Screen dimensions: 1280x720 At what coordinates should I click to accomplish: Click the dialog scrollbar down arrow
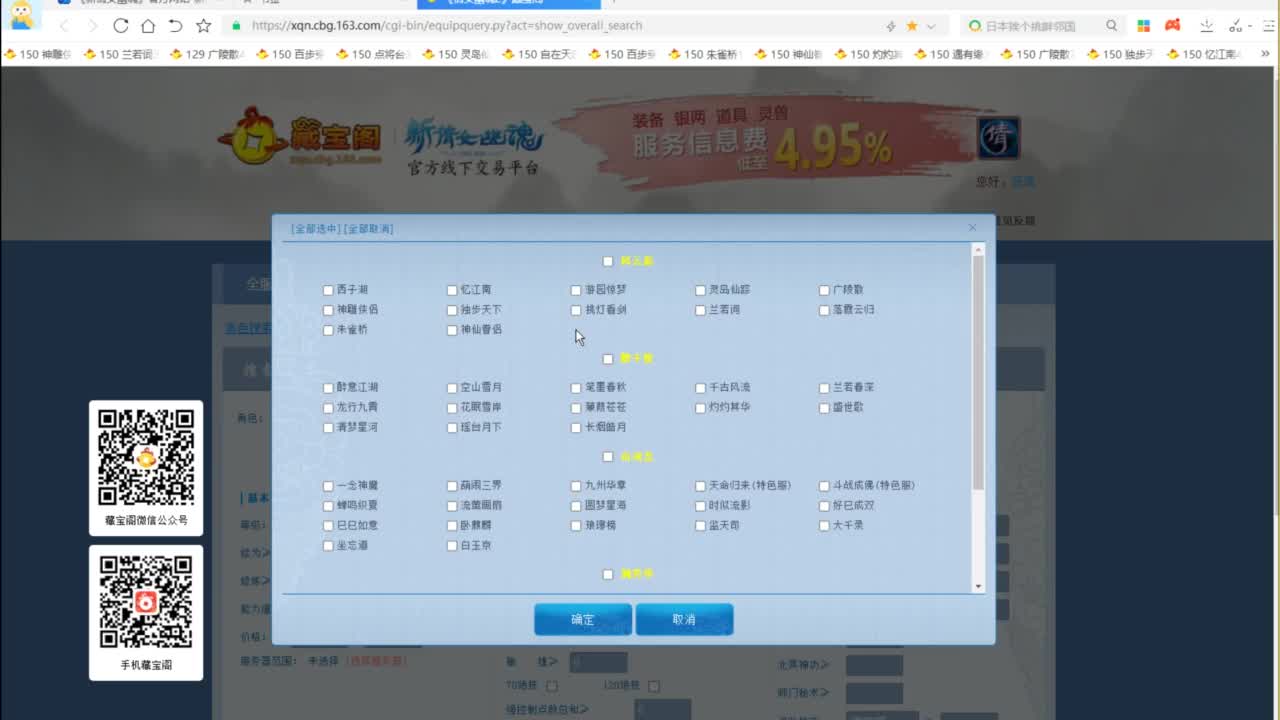[x=978, y=586]
